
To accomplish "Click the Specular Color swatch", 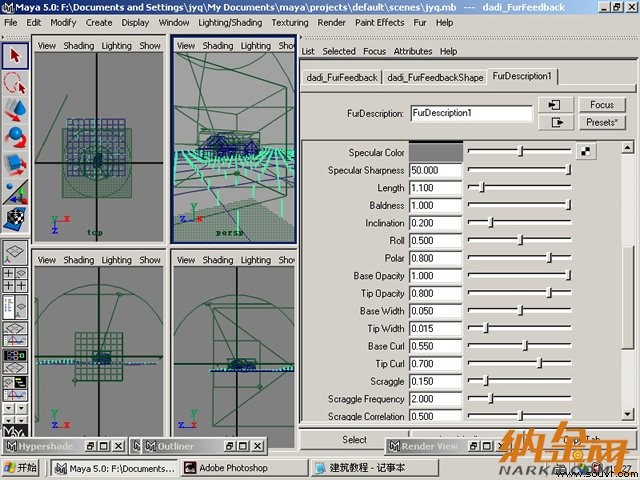I will click(x=436, y=152).
